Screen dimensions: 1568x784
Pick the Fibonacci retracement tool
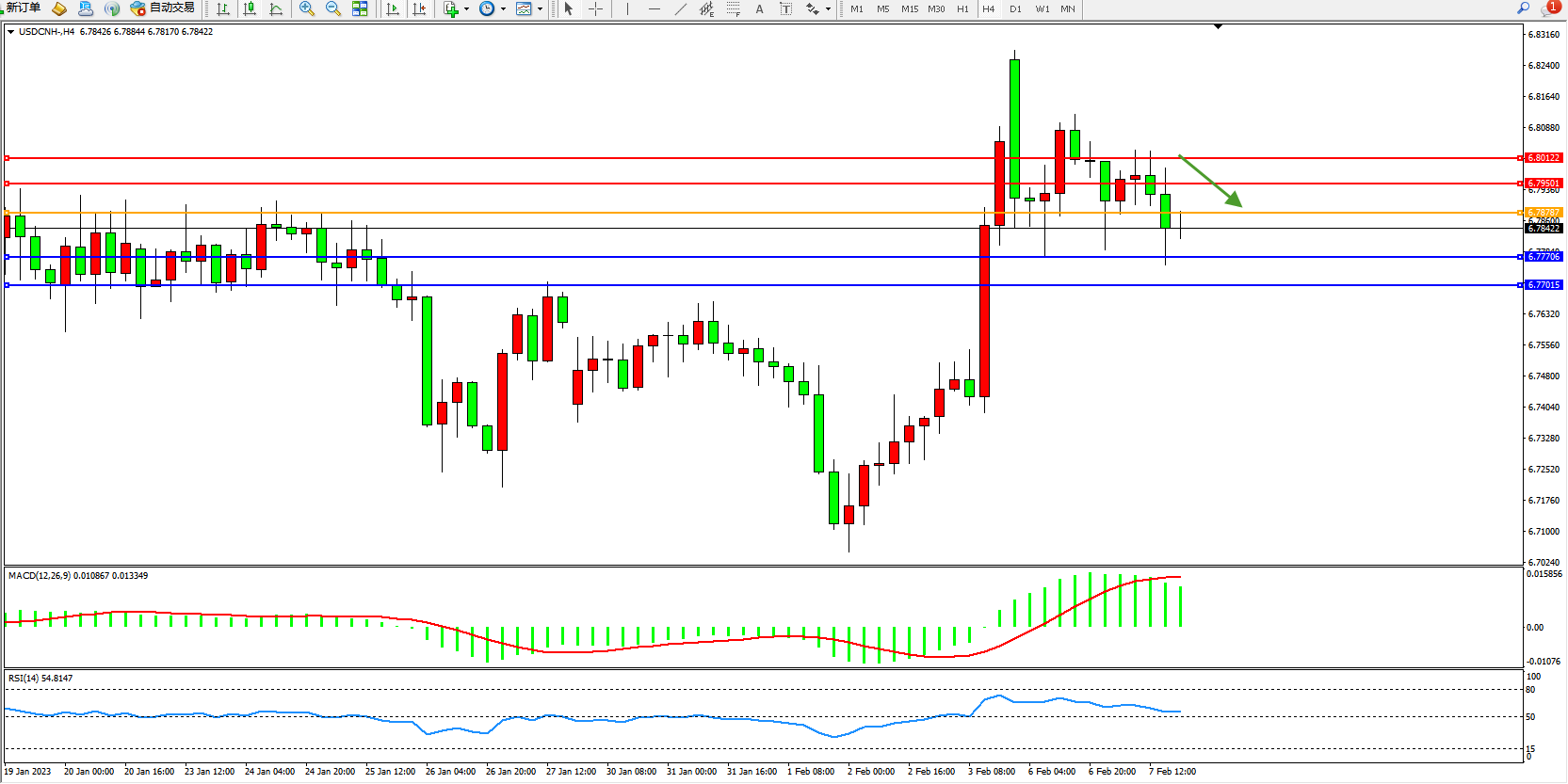733,8
